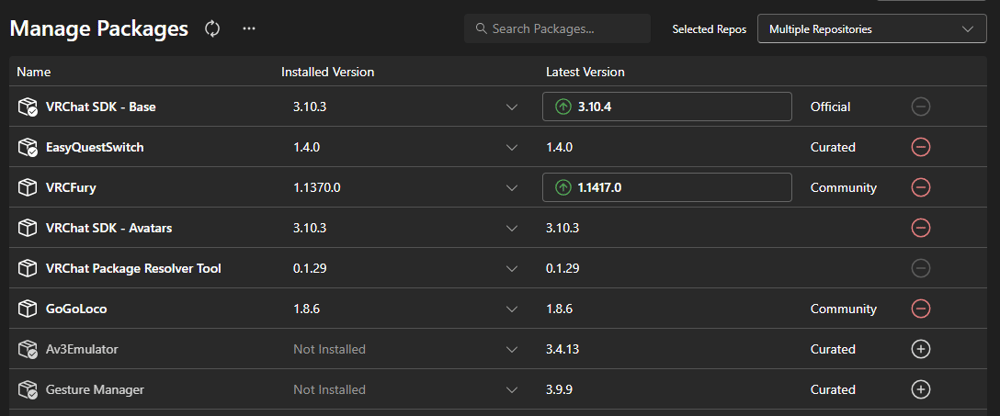Remove the VRCFury package
The height and width of the screenshot is (416, 1000).
coord(920,188)
